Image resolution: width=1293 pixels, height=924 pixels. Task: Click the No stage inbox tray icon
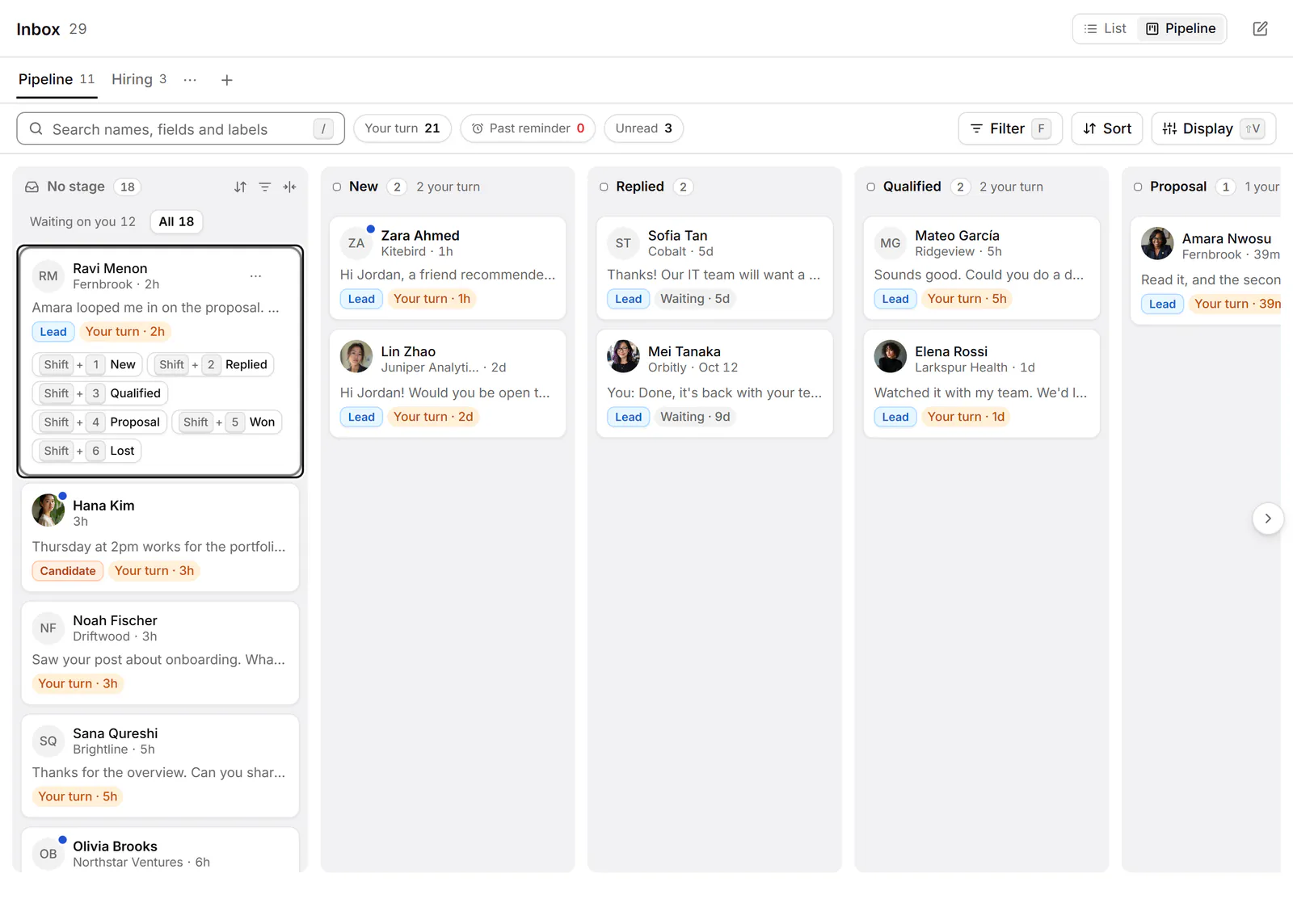tap(32, 187)
